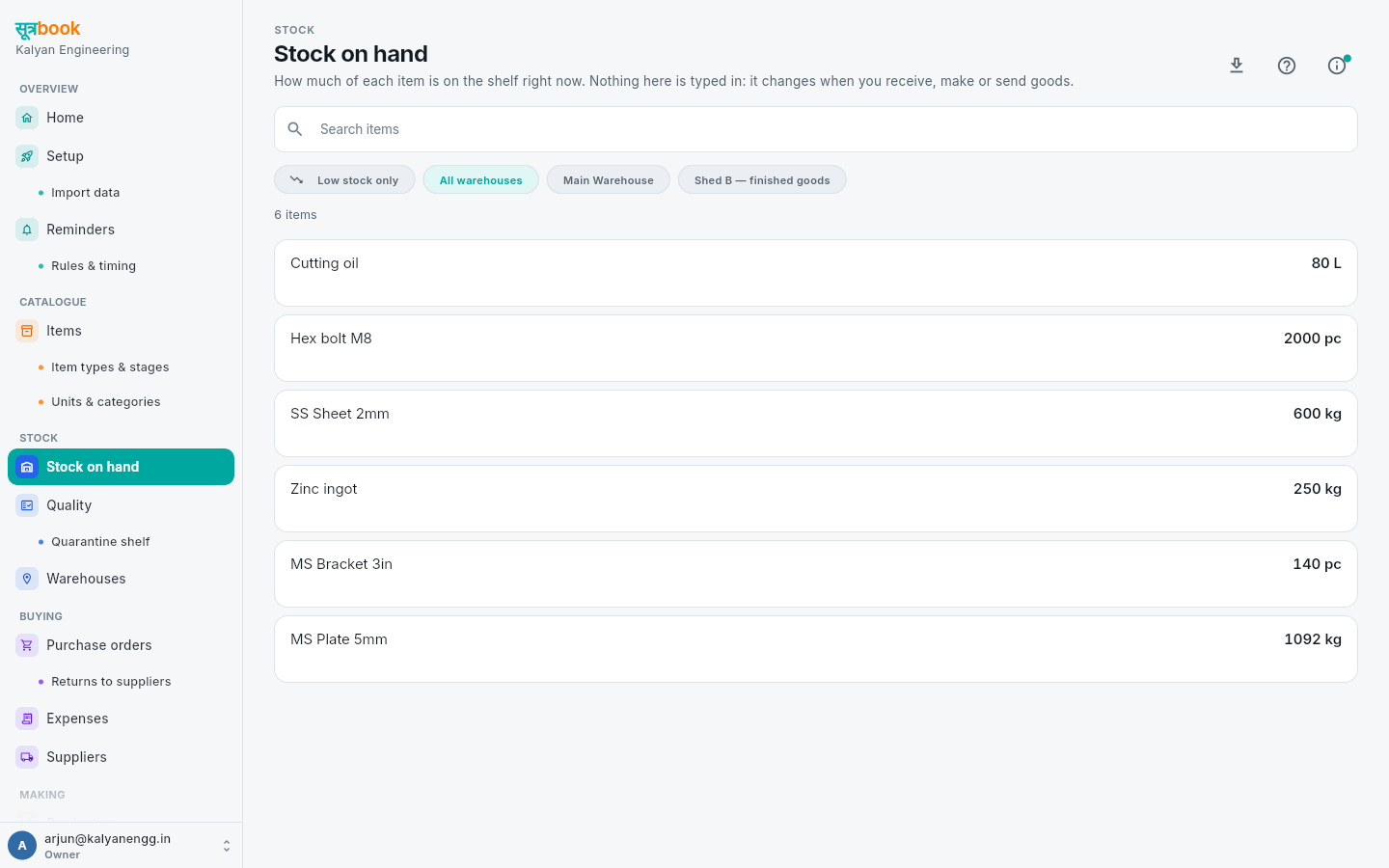Click the sutrabook logo
This screenshot has height=868, width=1389.
tap(47, 29)
